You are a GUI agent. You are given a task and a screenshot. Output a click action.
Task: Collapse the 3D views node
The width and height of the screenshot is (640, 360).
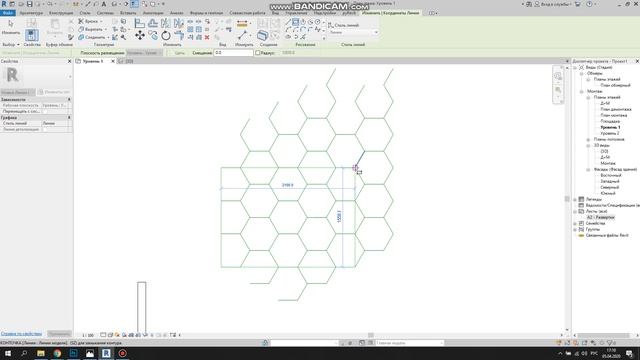pyautogui.click(x=588, y=145)
